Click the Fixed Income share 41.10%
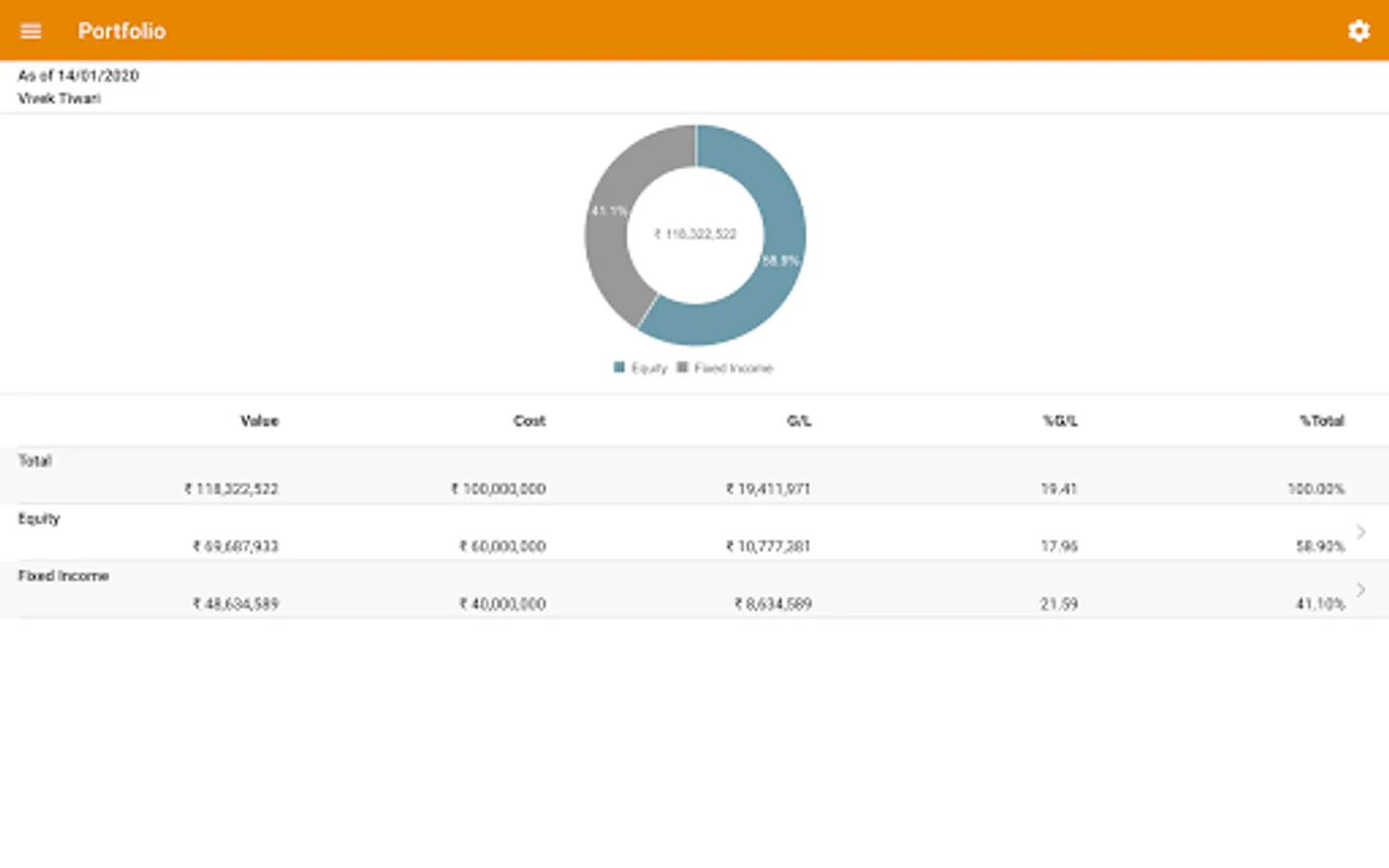1389x868 pixels. pyautogui.click(x=1321, y=604)
